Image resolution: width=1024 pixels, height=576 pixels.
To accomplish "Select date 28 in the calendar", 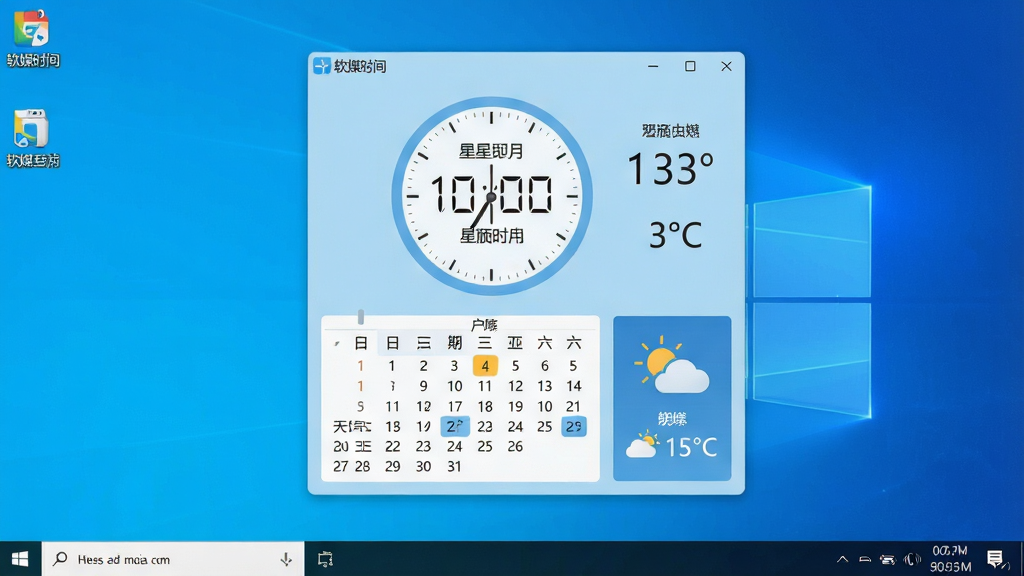I will [x=362, y=467].
